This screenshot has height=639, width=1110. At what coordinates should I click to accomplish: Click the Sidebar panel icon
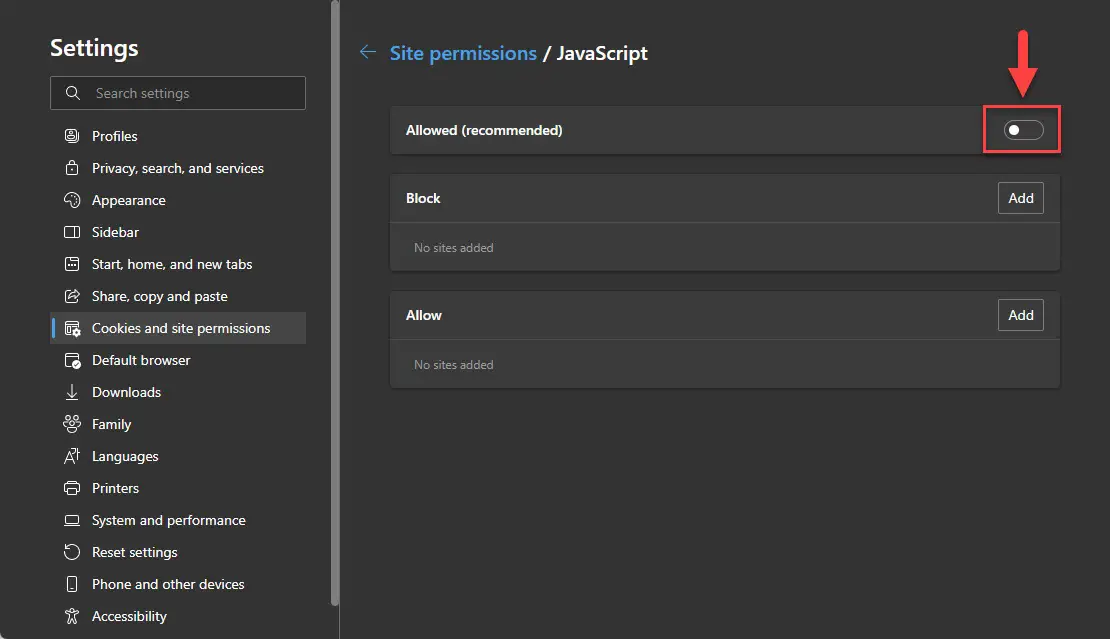point(71,232)
